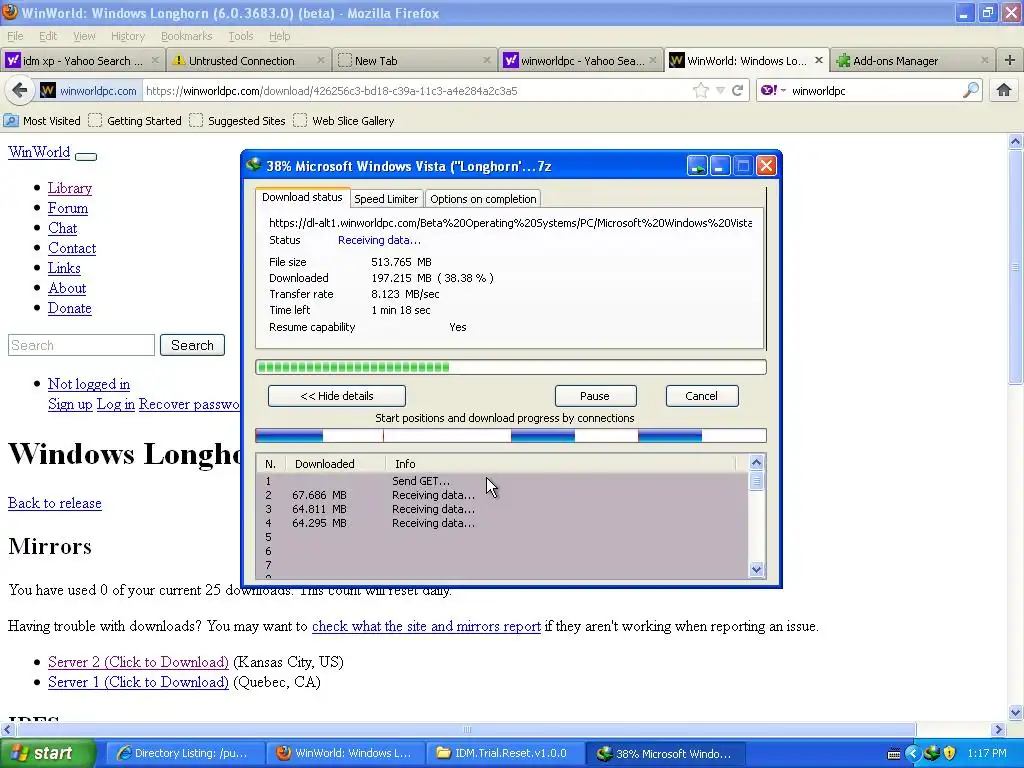Select connection row 2 with 67.686 MB

tap(502, 495)
